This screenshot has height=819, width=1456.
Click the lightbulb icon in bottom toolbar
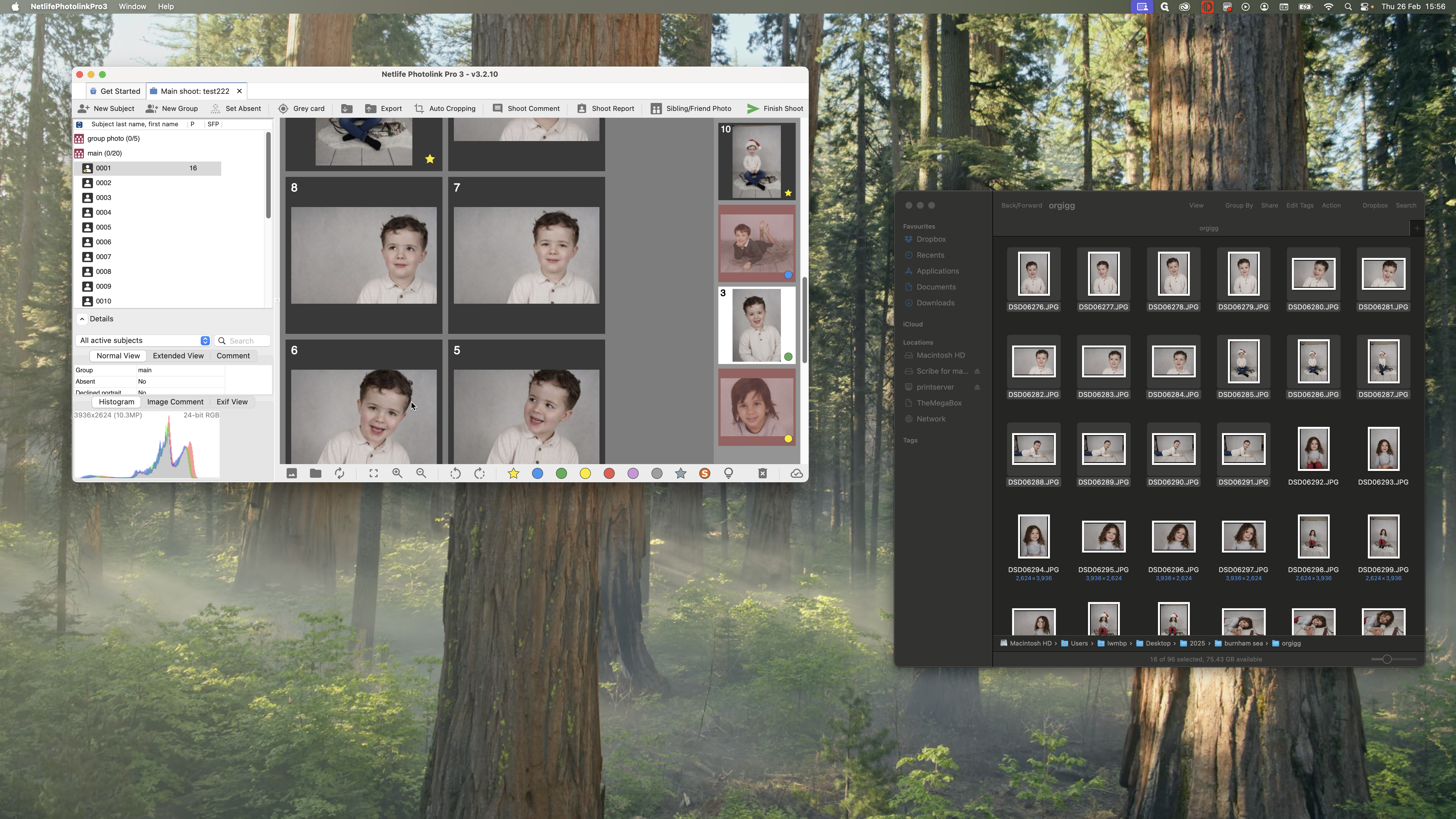click(729, 474)
